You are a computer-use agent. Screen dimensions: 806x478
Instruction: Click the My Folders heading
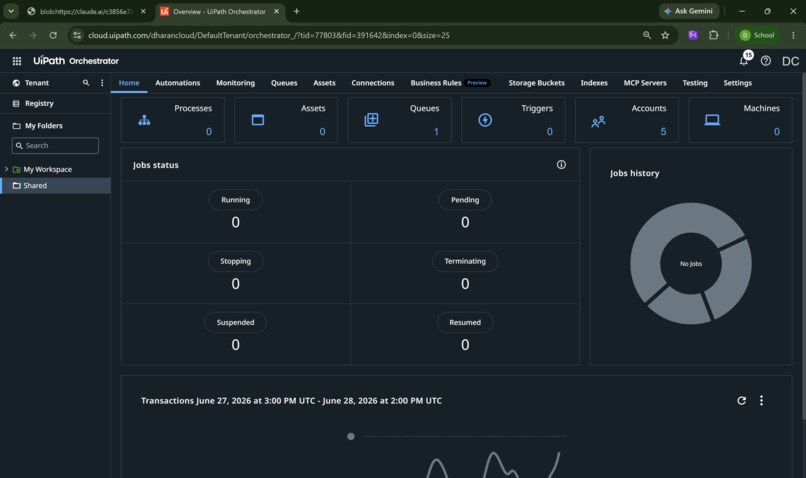click(x=44, y=125)
